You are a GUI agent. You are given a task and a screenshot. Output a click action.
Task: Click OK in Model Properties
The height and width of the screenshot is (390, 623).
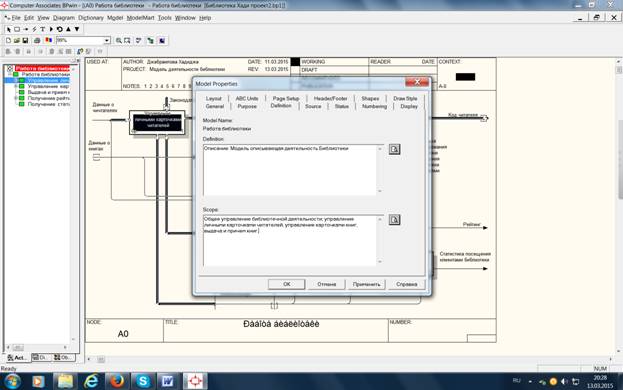(286, 284)
